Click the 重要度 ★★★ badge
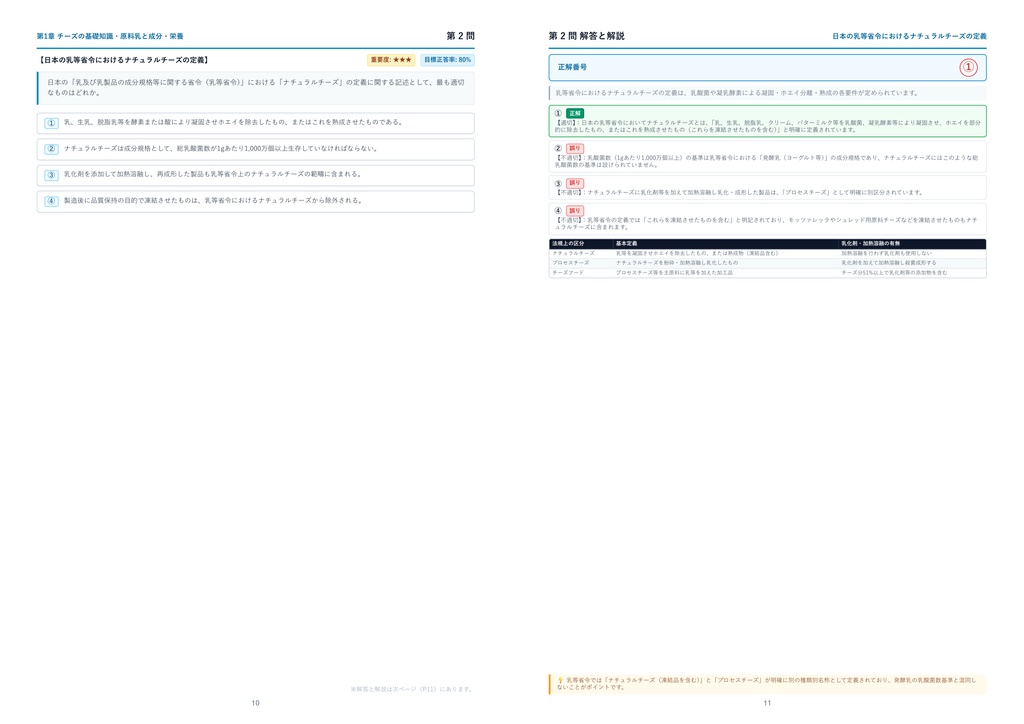Screen dimensions: 1024x724 (x=391, y=60)
